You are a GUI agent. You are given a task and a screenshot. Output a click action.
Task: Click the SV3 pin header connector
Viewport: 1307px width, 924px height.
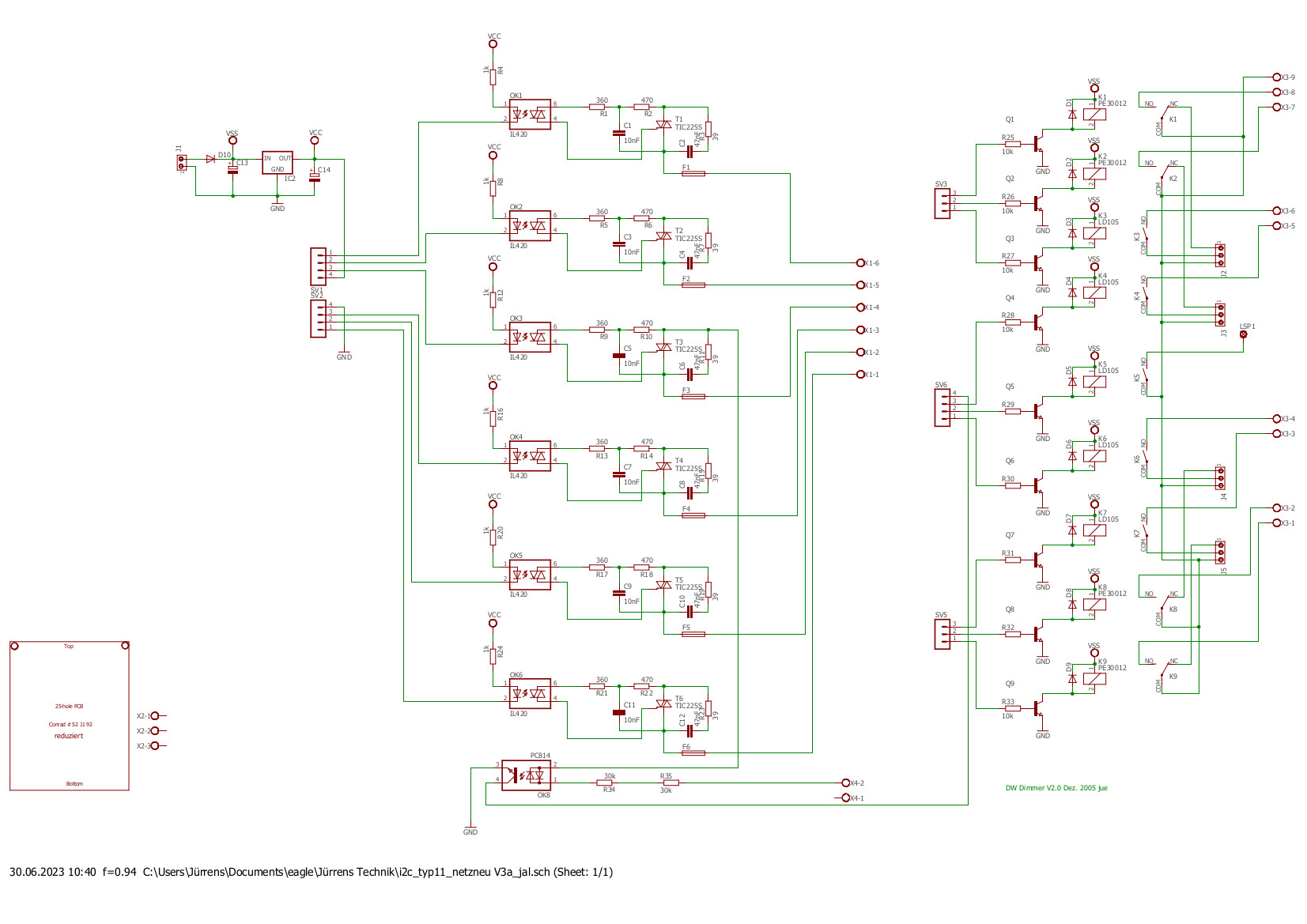click(x=942, y=203)
